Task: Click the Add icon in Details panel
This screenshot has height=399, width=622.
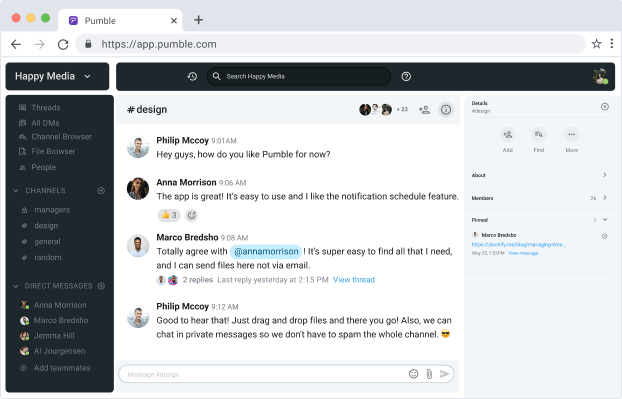Action: click(508, 134)
